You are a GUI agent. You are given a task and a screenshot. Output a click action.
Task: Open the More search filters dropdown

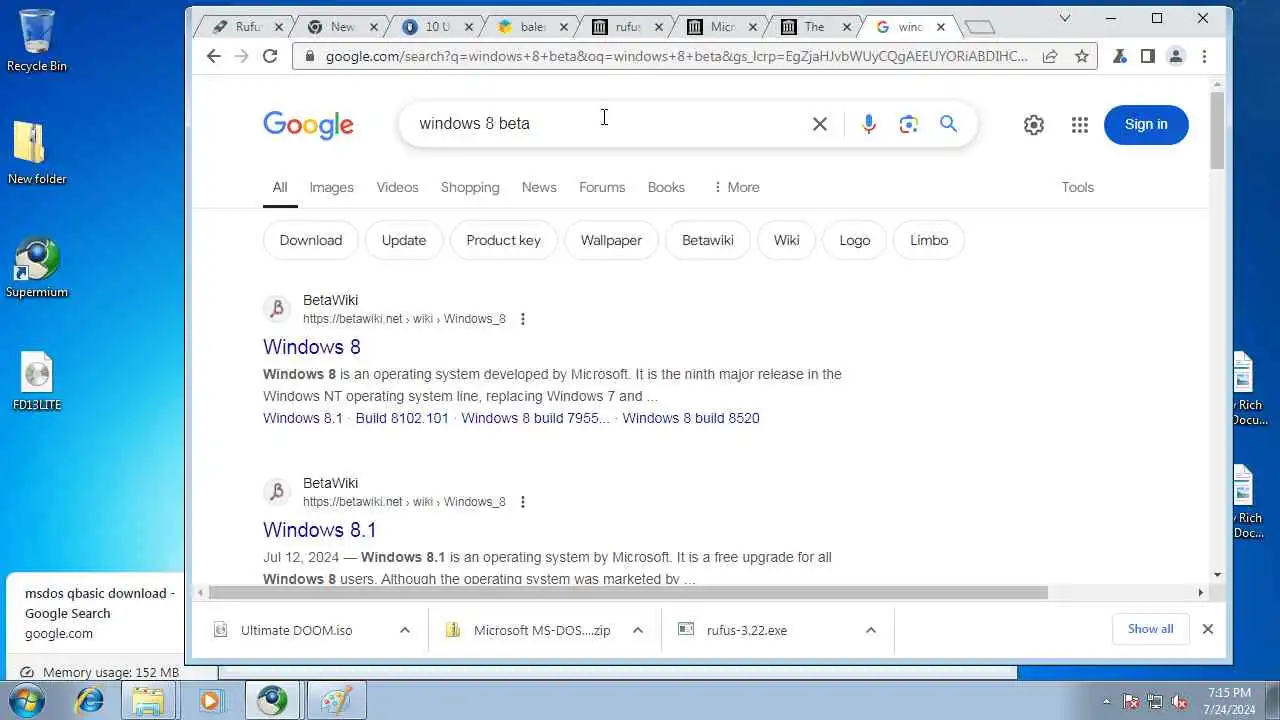coord(736,187)
